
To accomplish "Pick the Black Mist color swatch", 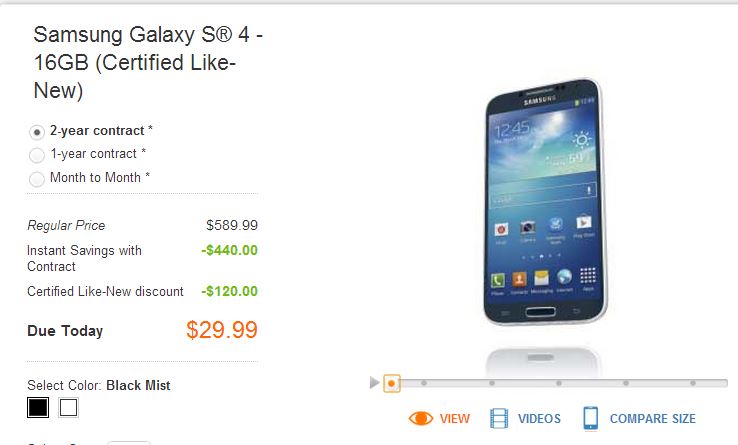I will pos(38,407).
